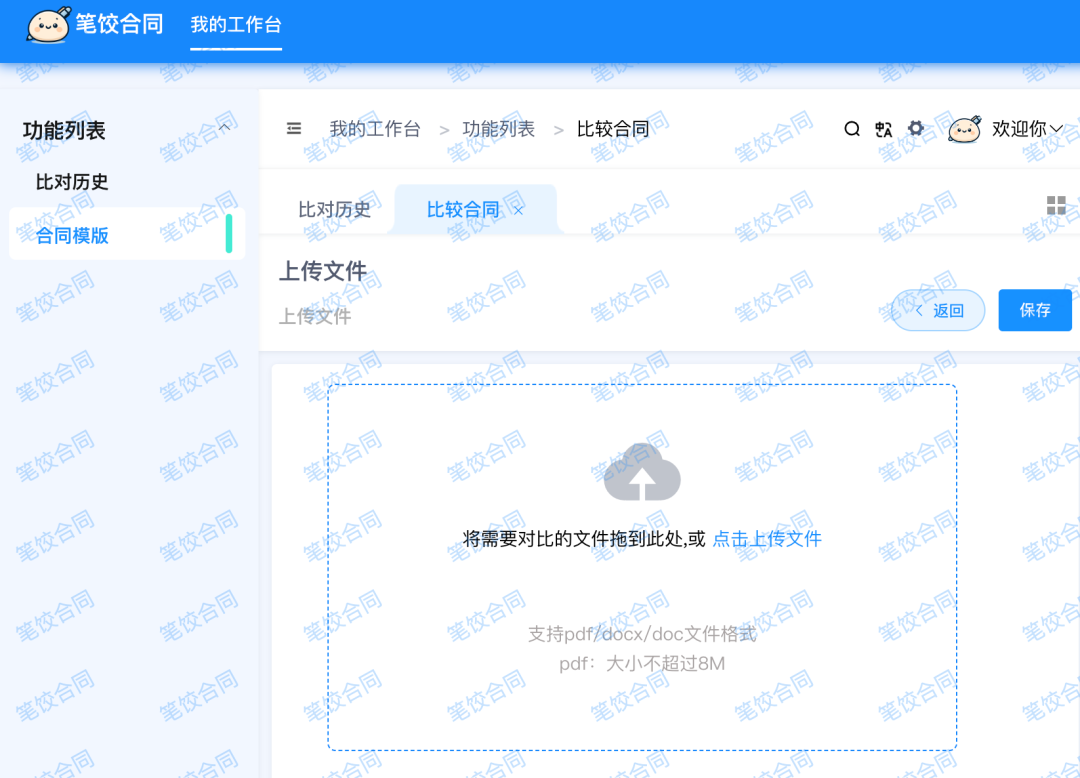Viewport: 1080px width, 778px height.
Task: Click the hamburger menu beside breadcrumb
Action: point(293,128)
